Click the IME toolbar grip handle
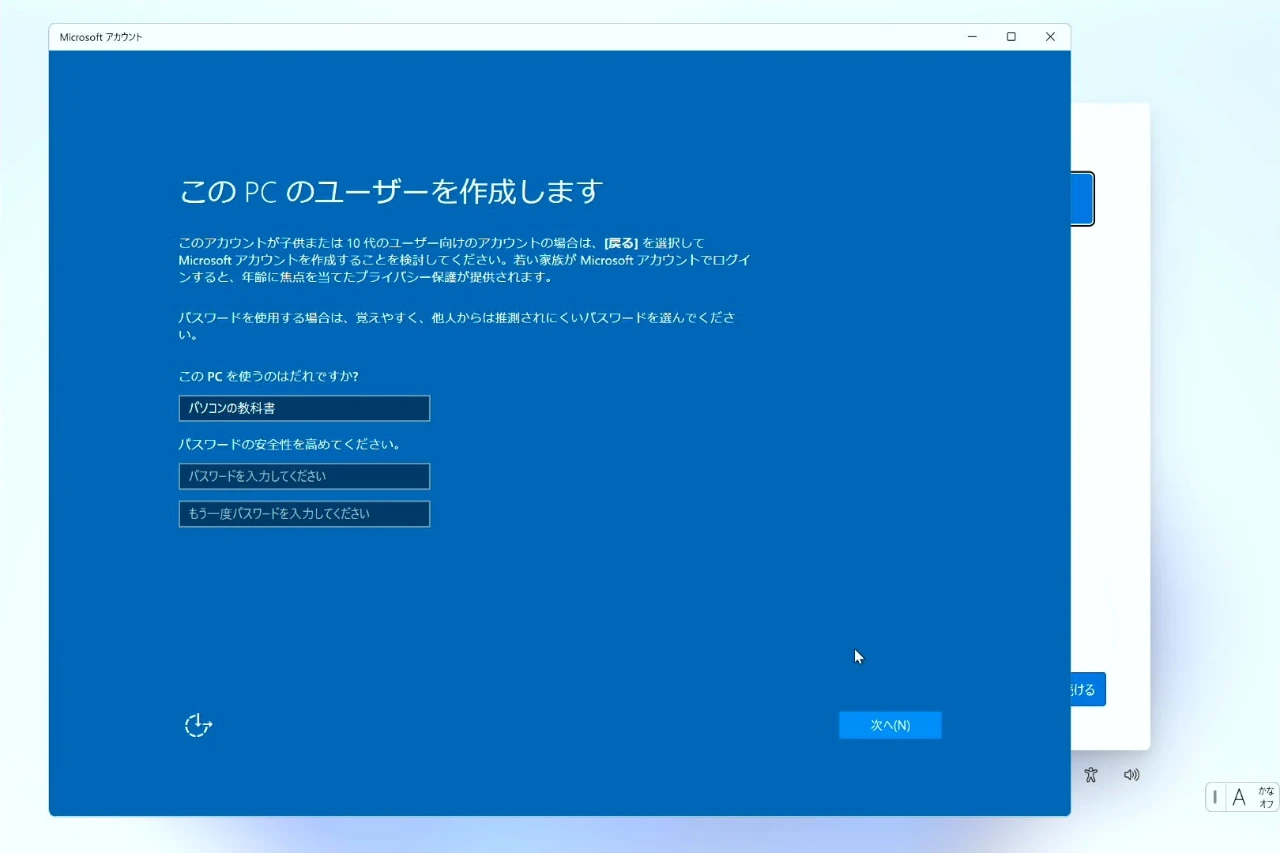Image resolution: width=1280 pixels, height=853 pixels. point(1215,797)
